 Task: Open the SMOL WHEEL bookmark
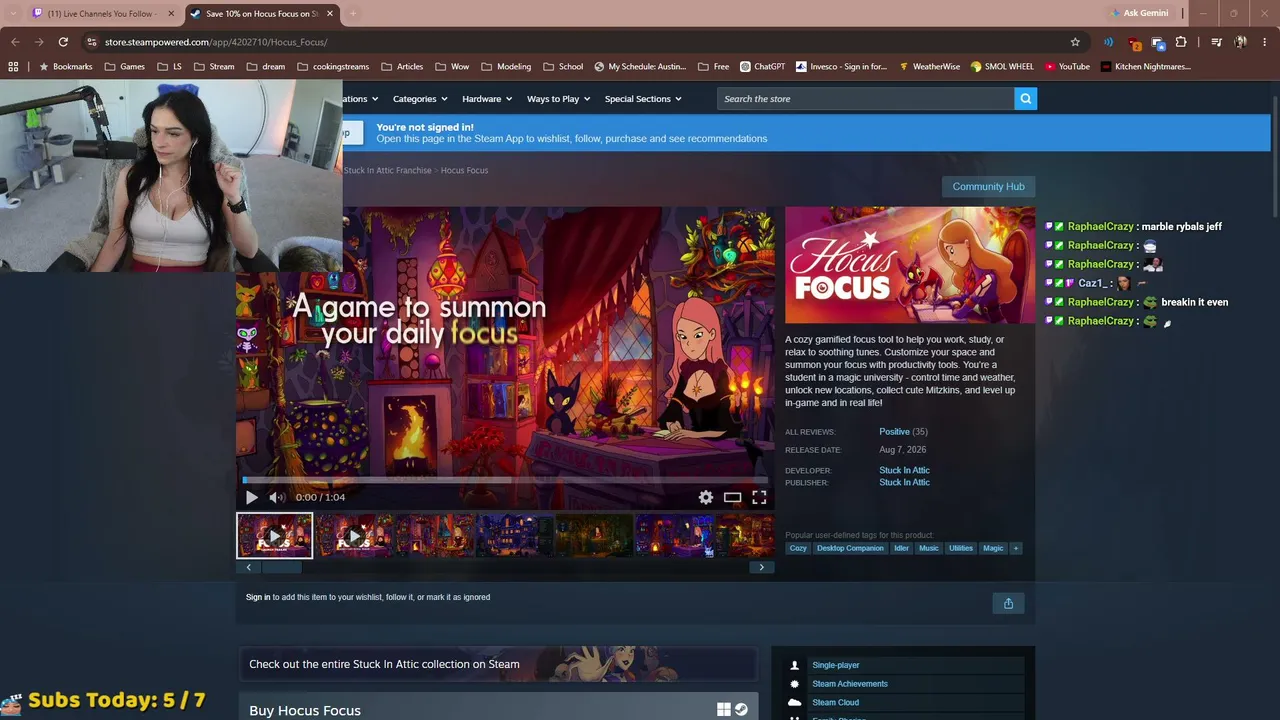click(1002, 67)
